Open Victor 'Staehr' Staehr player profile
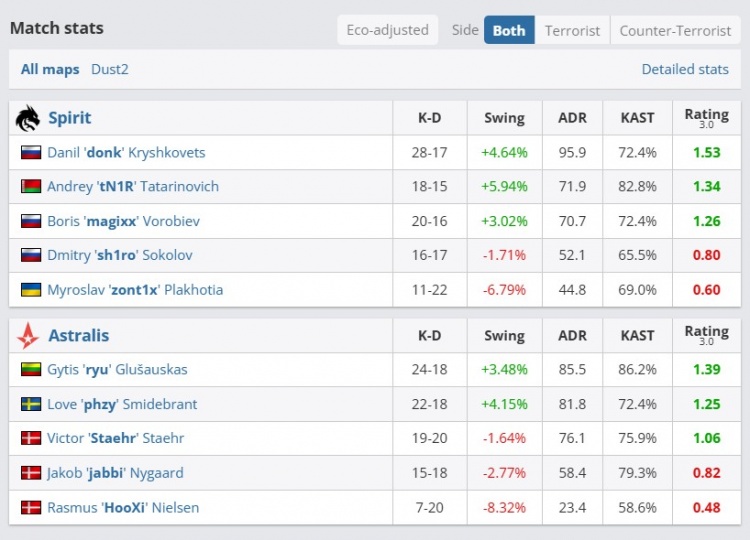This screenshot has height=540, width=750. click(x=115, y=438)
